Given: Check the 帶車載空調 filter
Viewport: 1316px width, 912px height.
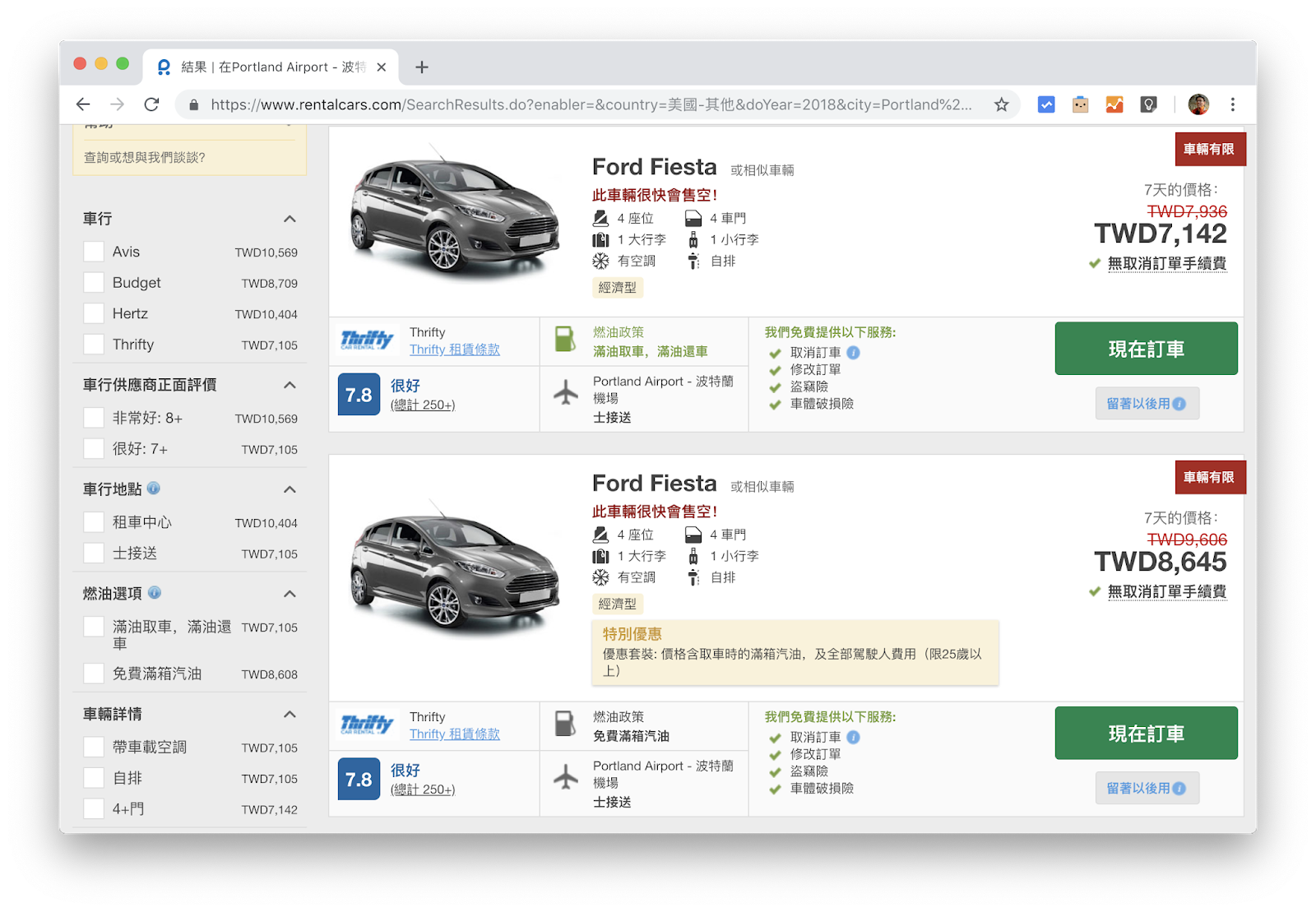Looking at the screenshot, I should tap(94, 748).
